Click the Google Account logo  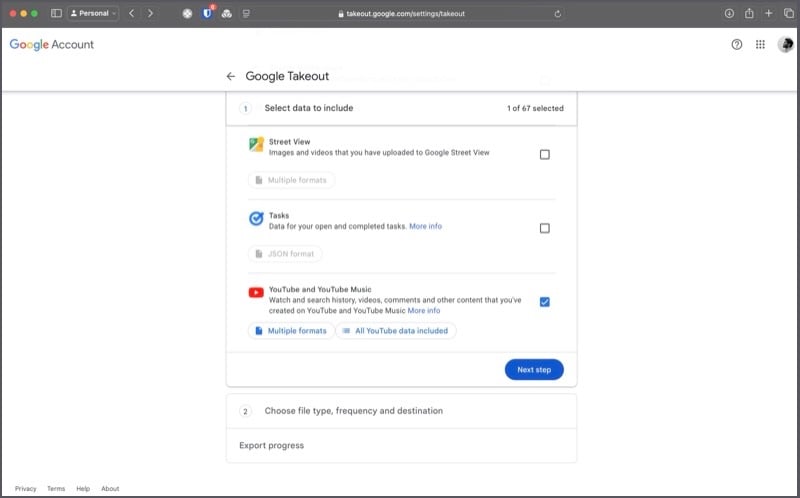(52, 44)
